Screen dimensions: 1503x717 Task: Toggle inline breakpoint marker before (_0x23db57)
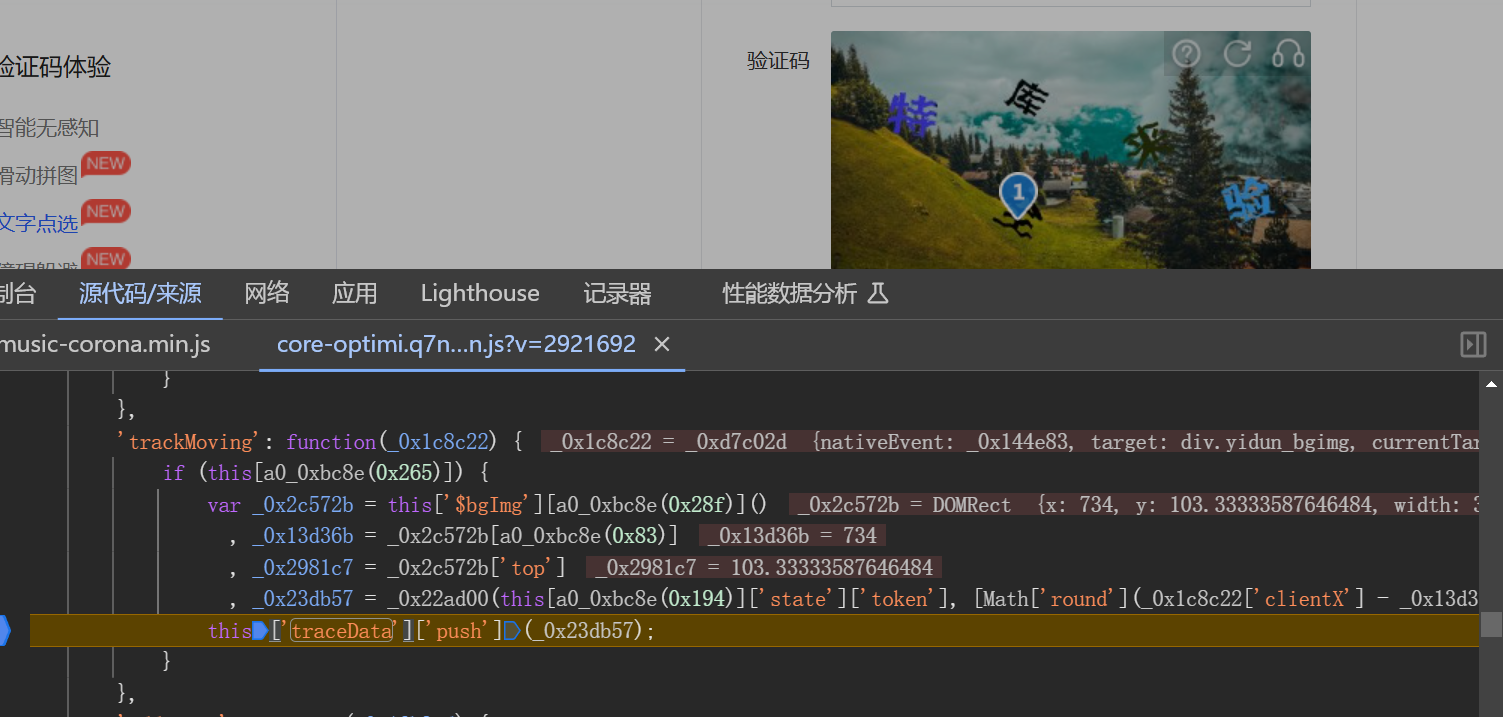click(512, 631)
